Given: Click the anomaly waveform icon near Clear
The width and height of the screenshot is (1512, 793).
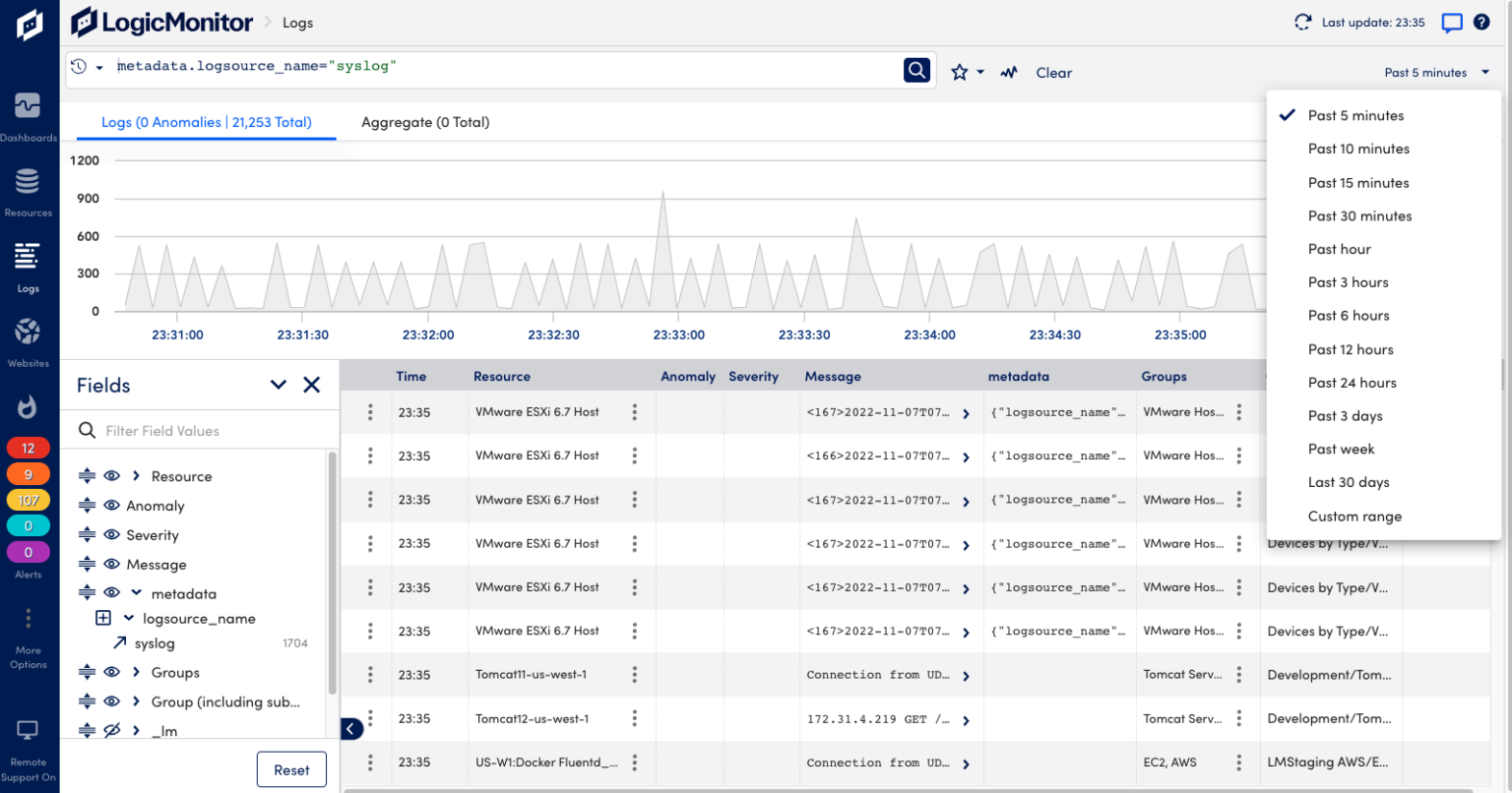Looking at the screenshot, I should (x=1008, y=72).
